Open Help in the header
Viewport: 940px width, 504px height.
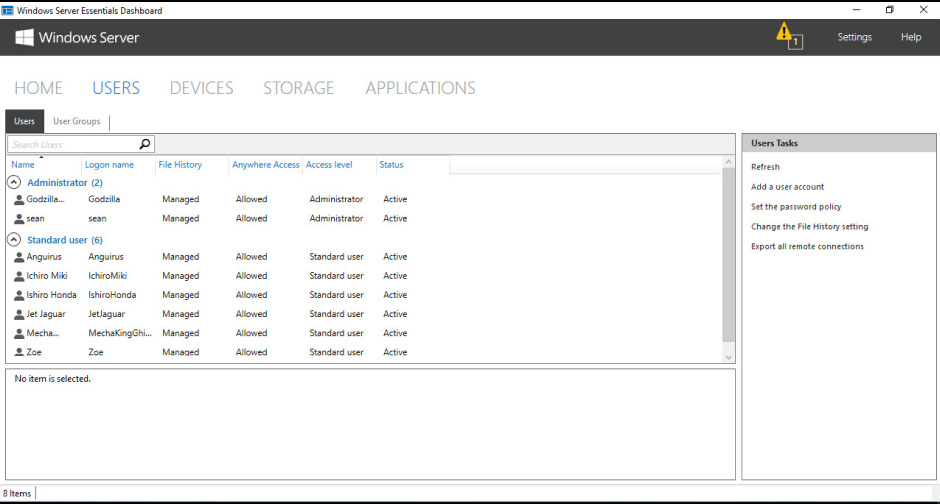click(x=911, y=37)
